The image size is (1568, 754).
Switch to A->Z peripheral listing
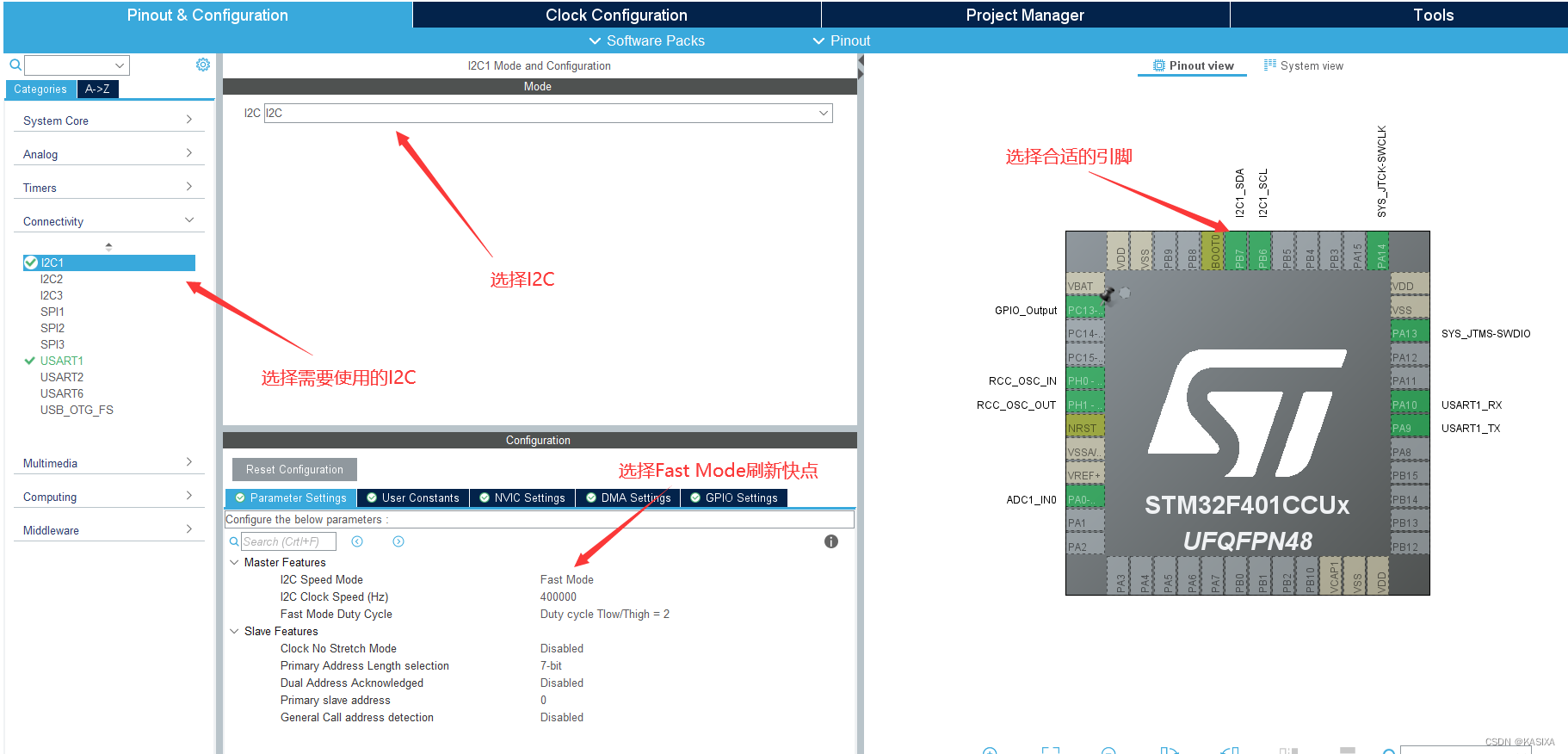tap(97, 89)
